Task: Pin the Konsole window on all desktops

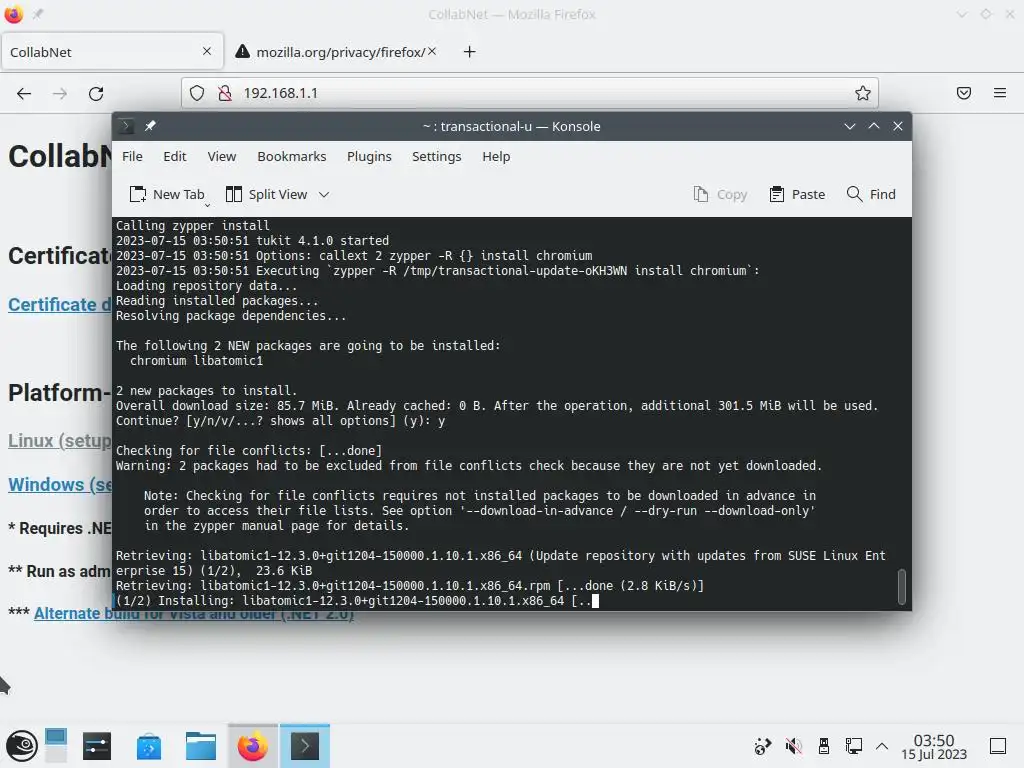Action: 150,126
